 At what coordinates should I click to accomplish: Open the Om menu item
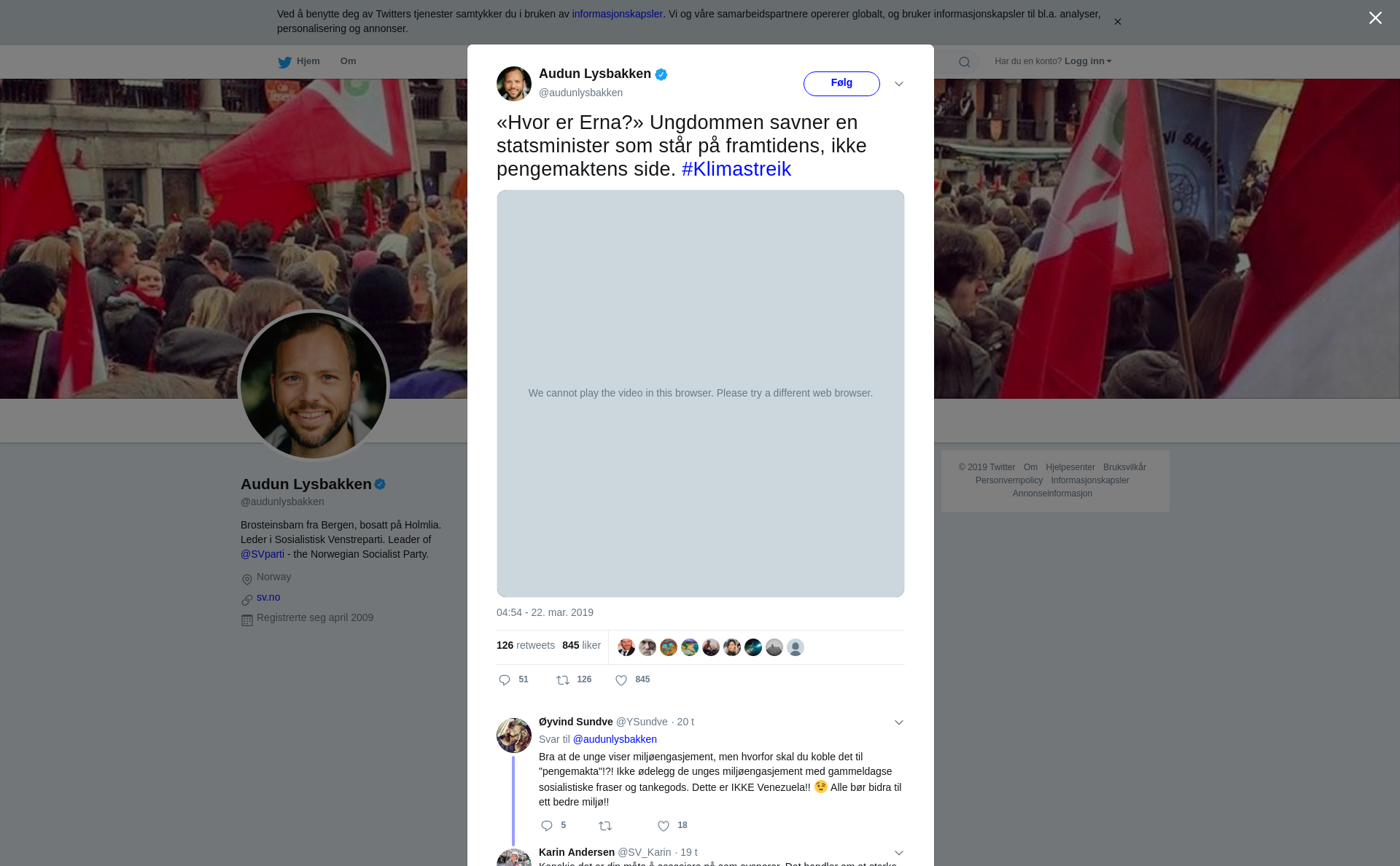point(348,61)
